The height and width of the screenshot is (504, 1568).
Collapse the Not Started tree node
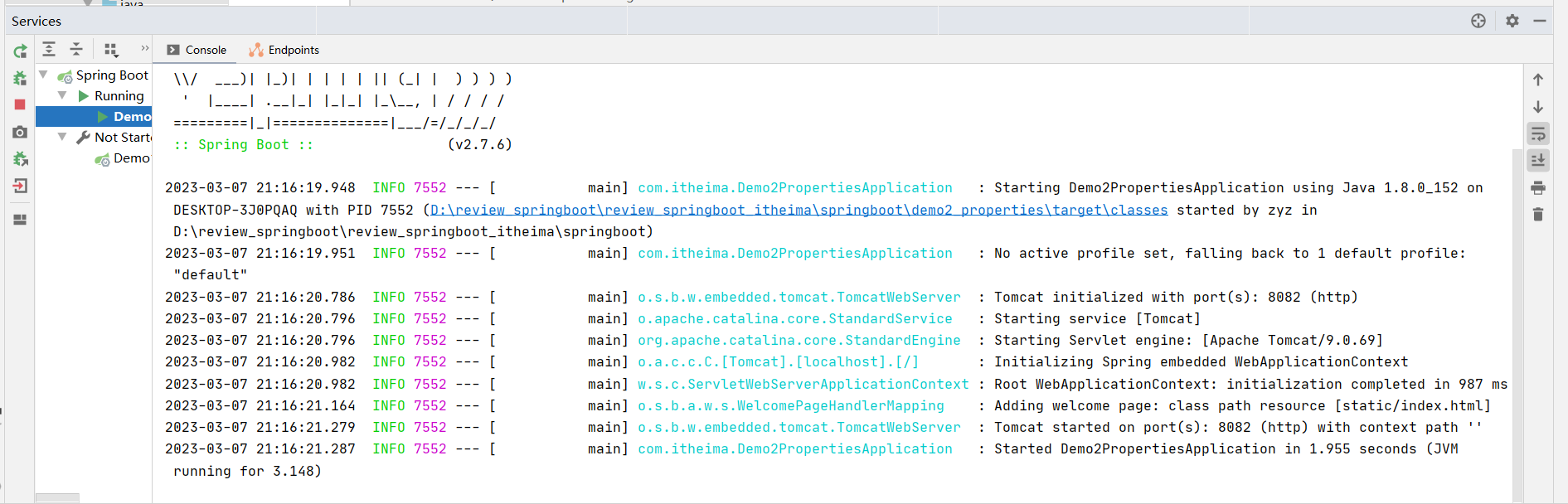coord(62,137)
